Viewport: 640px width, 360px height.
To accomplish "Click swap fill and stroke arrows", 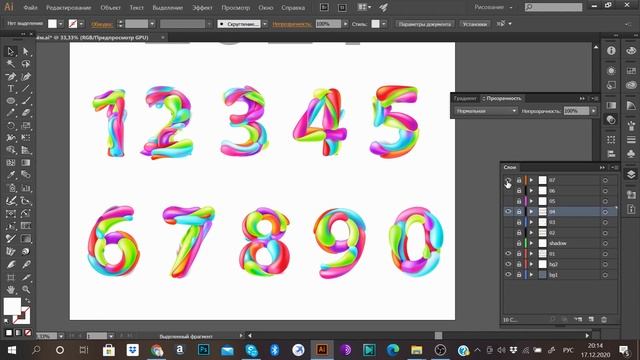I will (x=27, y=301).
